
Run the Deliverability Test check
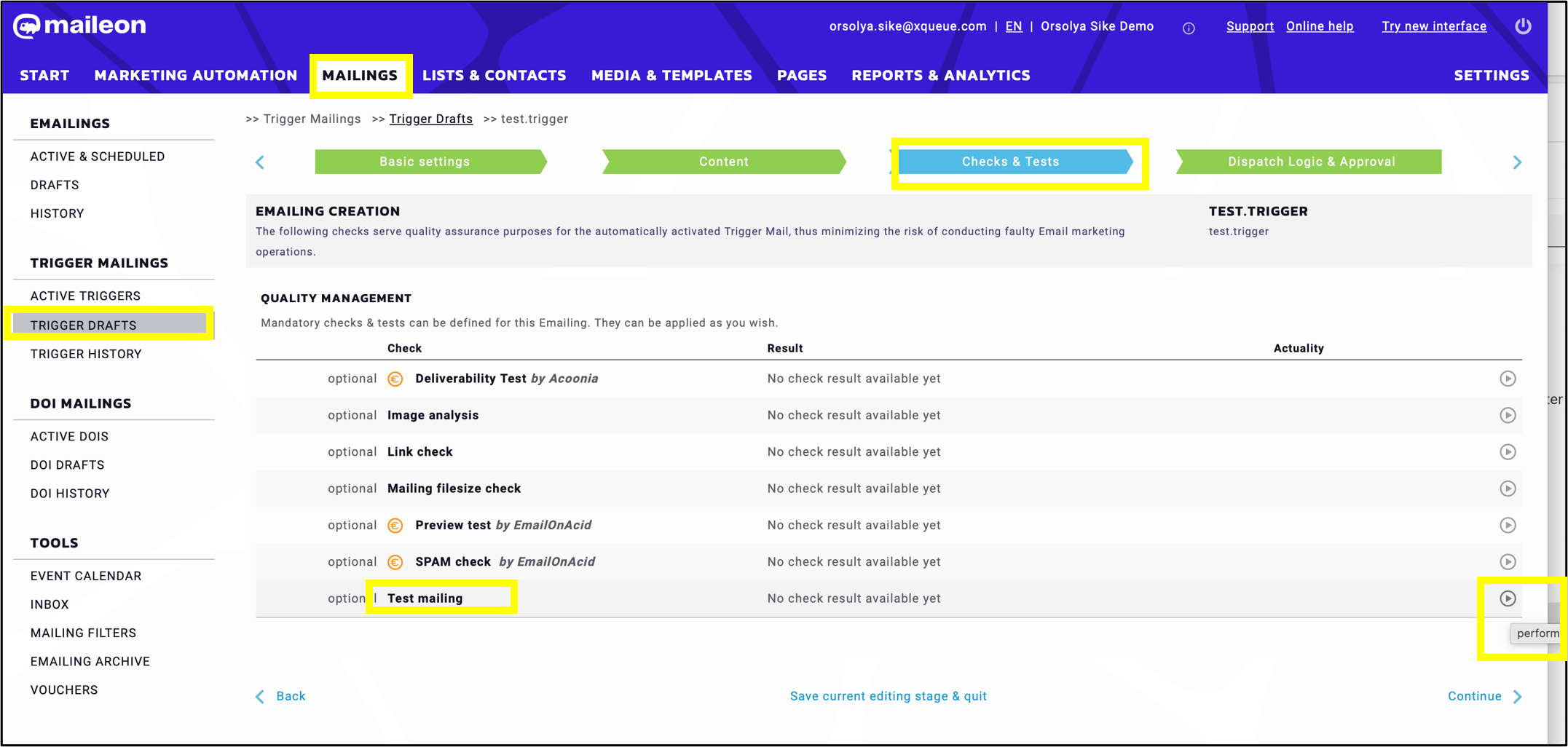pos(1508,379)
